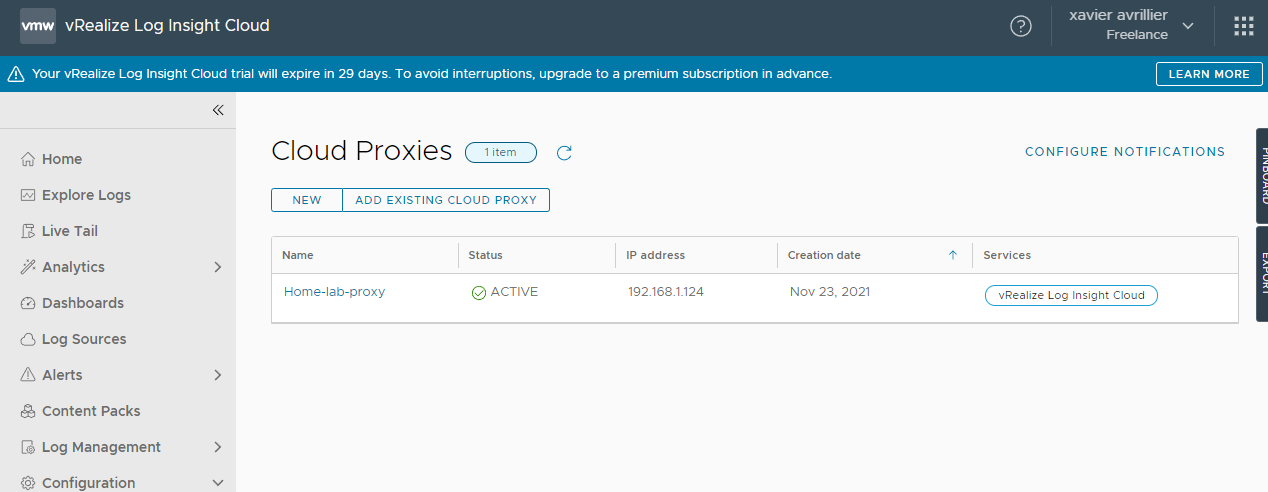Click ADD EXISTING CLOUD PROXY button
Image resolution: width=1268 pixels, height=492 pixels.
[446, 200]
